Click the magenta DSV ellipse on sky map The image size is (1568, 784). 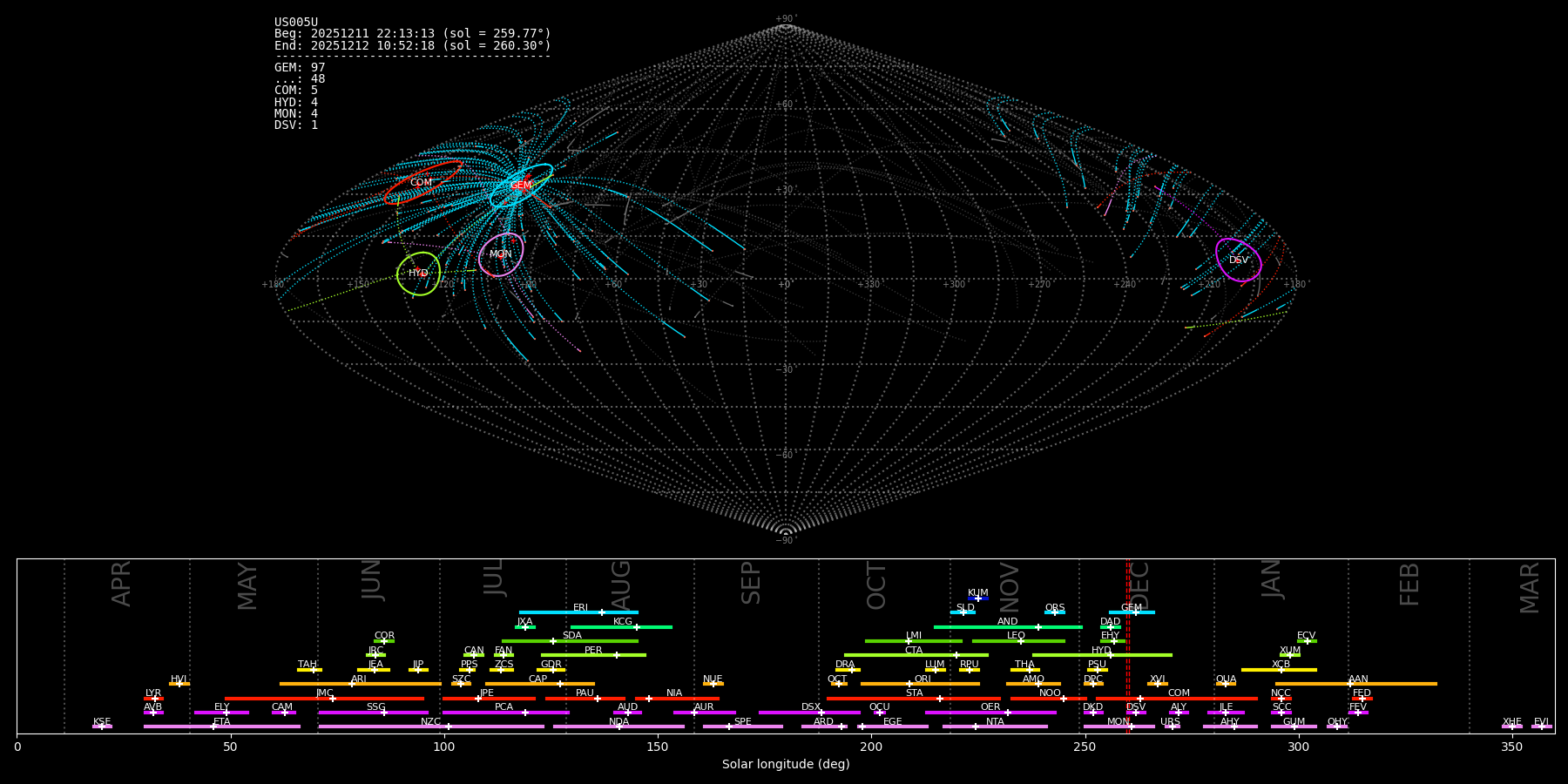click(1239, 260)
